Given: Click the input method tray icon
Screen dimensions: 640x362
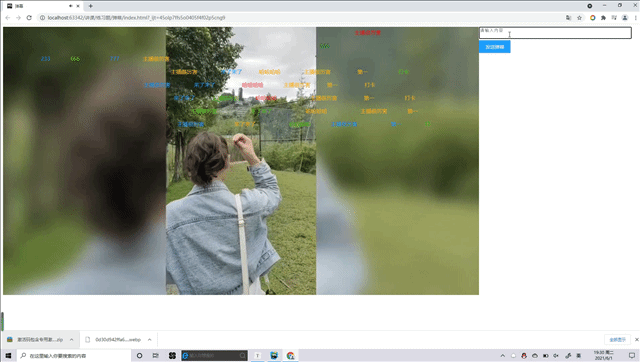Looking at the screenshot, I should click(578, 355).
